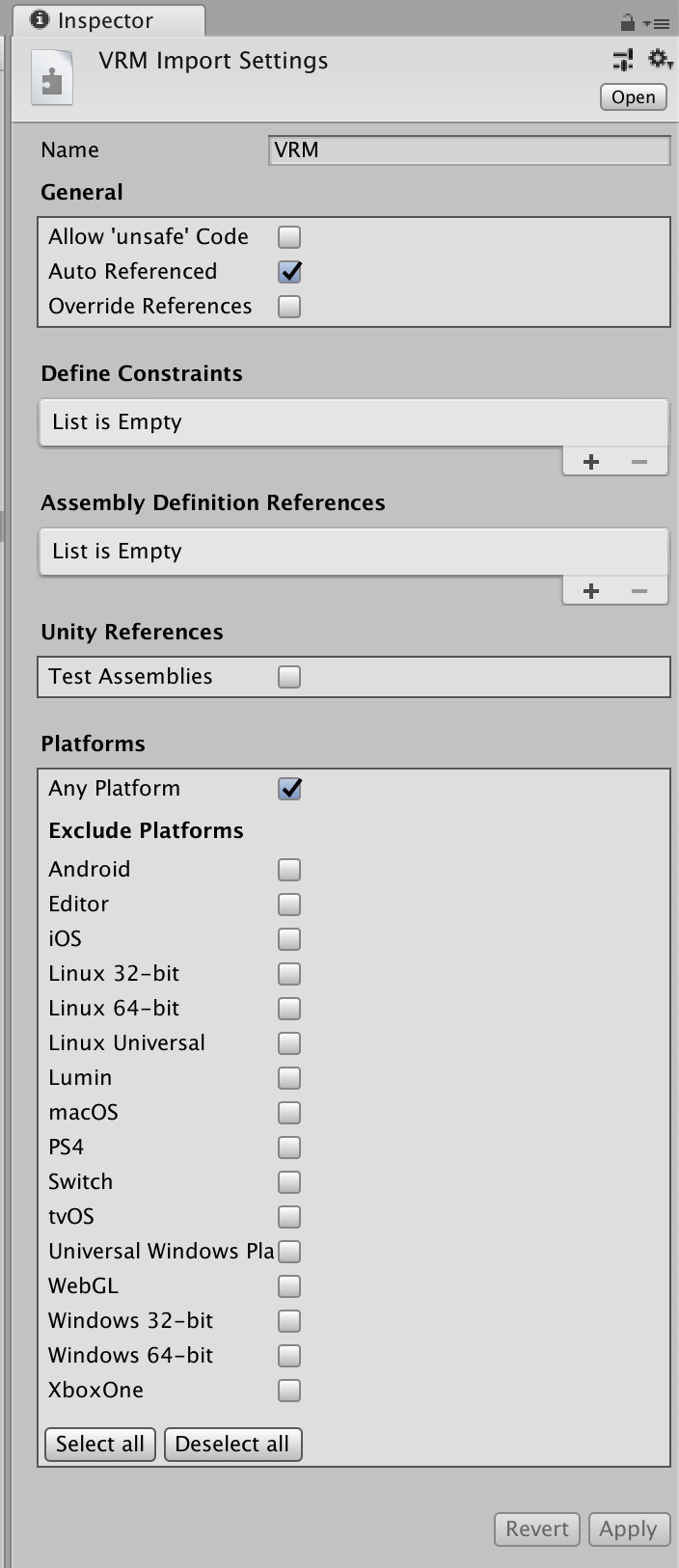Click the Deselect all button
Image resolution: width=679 pixels, height=1568 pixels.
click(232, 1444)
